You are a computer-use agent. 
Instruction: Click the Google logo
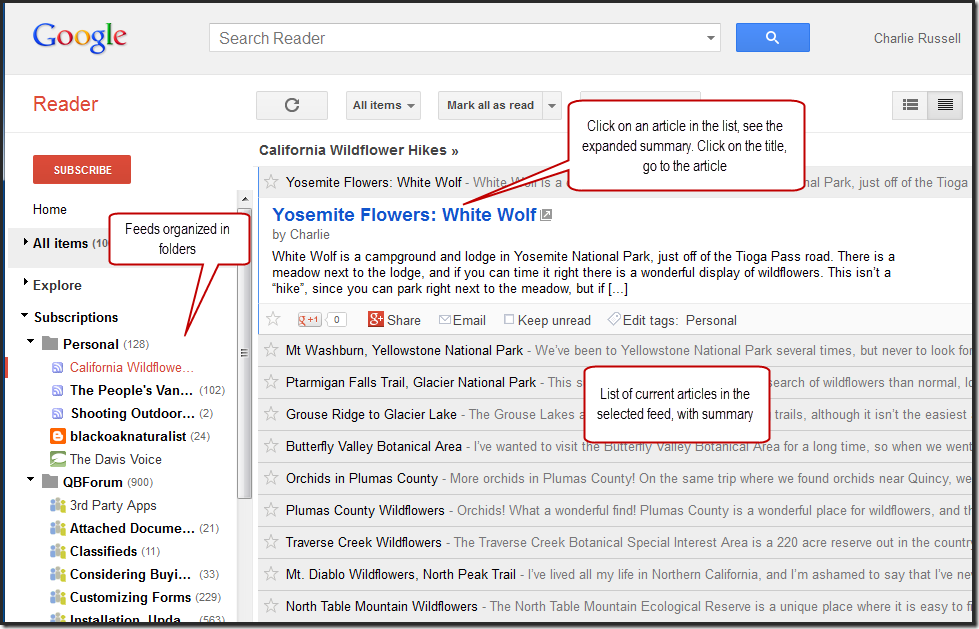pos(80,37)
